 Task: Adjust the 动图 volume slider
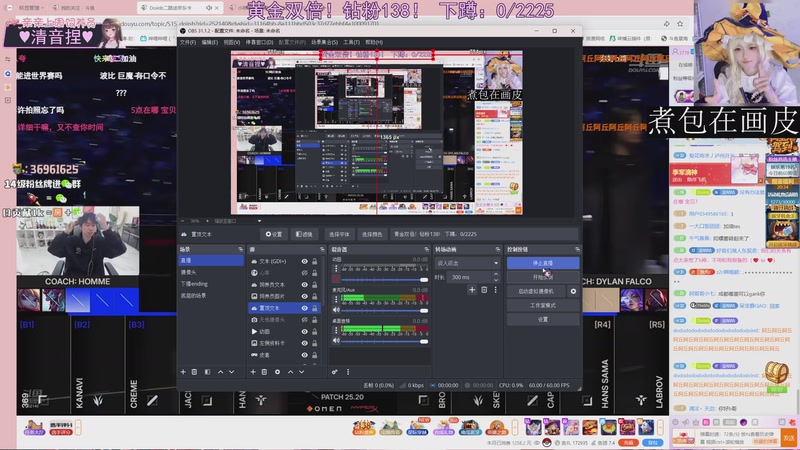pos(384,280)
